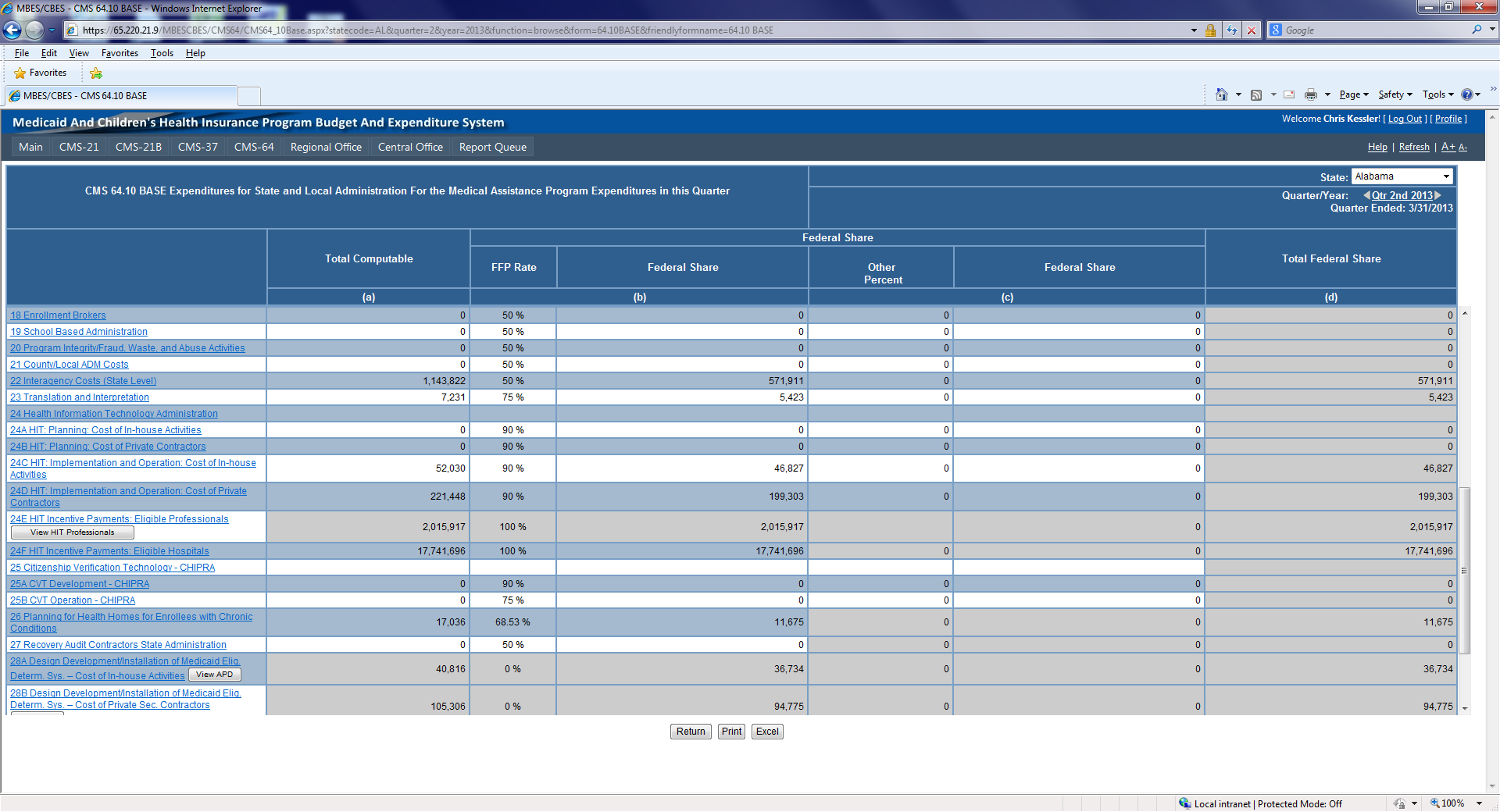The width and height of the screenshot is (1500, 812).
Task: Click the Read Mail envelope icon
Action: (x=1289, y=94)
